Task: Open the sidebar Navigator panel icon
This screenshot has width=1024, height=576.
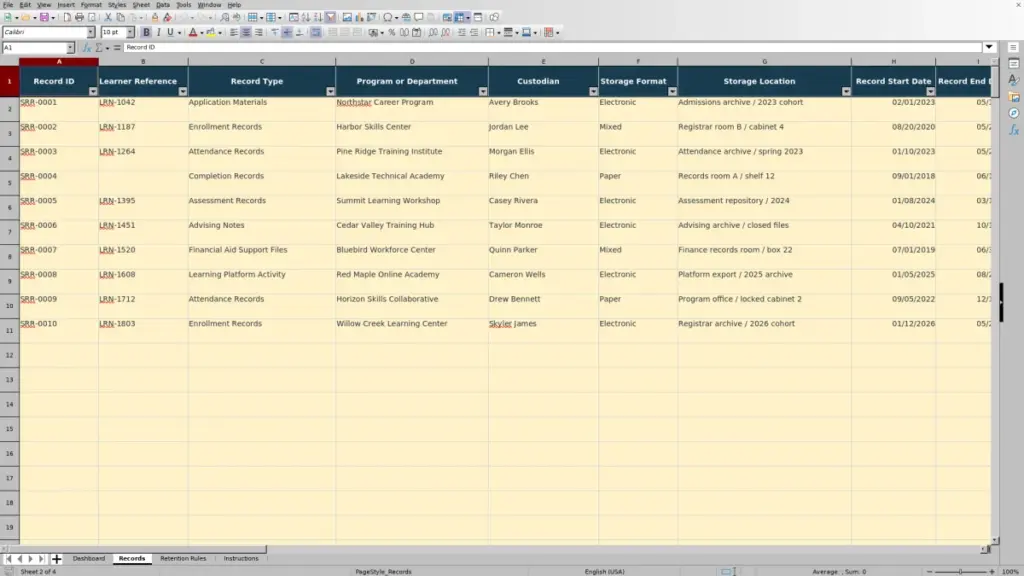Action: pos(1014,113)
